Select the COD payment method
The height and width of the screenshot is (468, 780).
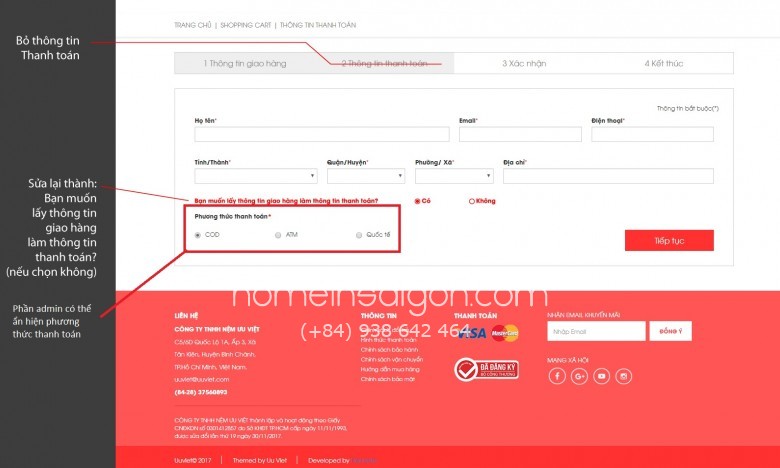198,235
